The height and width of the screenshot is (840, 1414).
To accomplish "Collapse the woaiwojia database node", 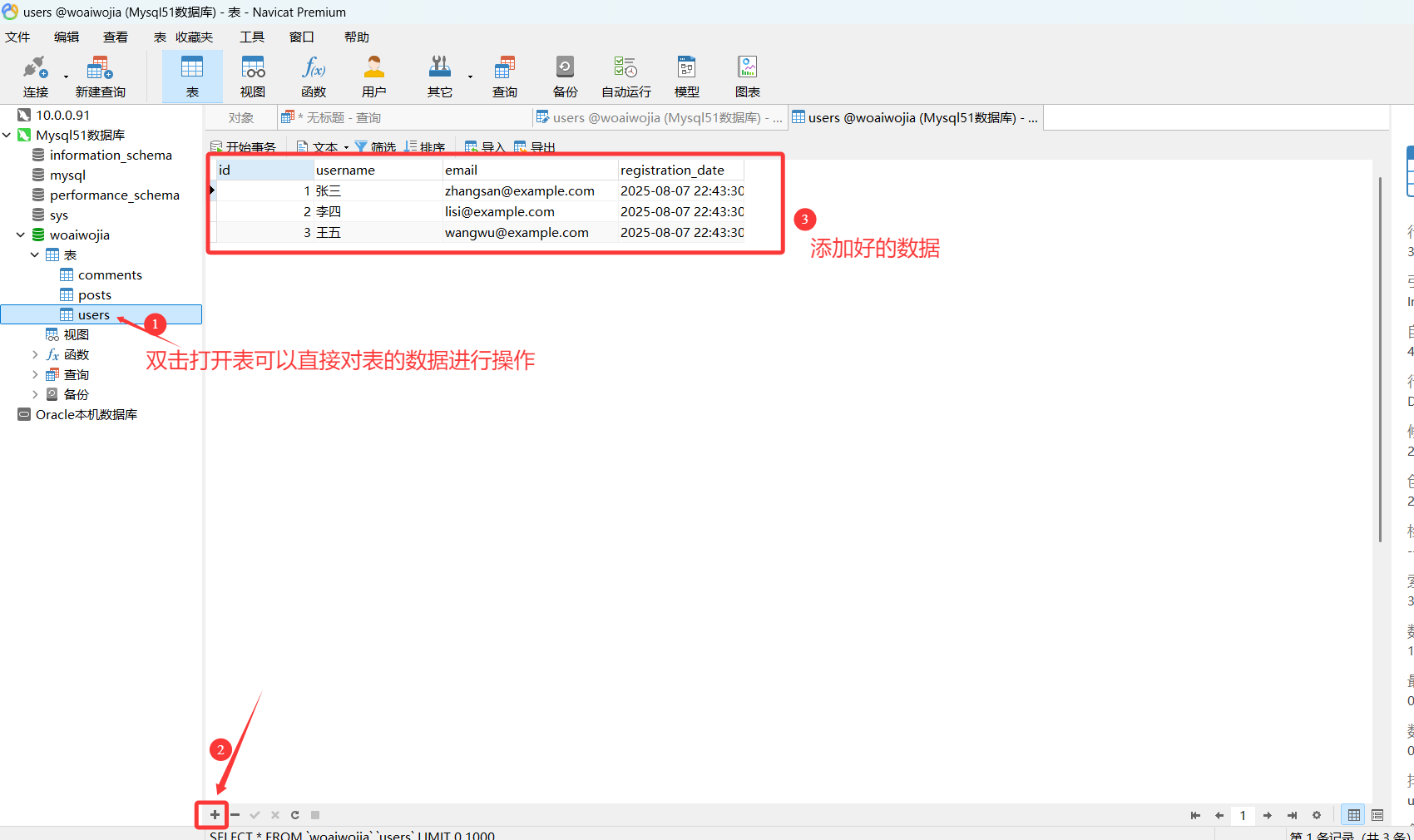I will click(x=21, y=235).
